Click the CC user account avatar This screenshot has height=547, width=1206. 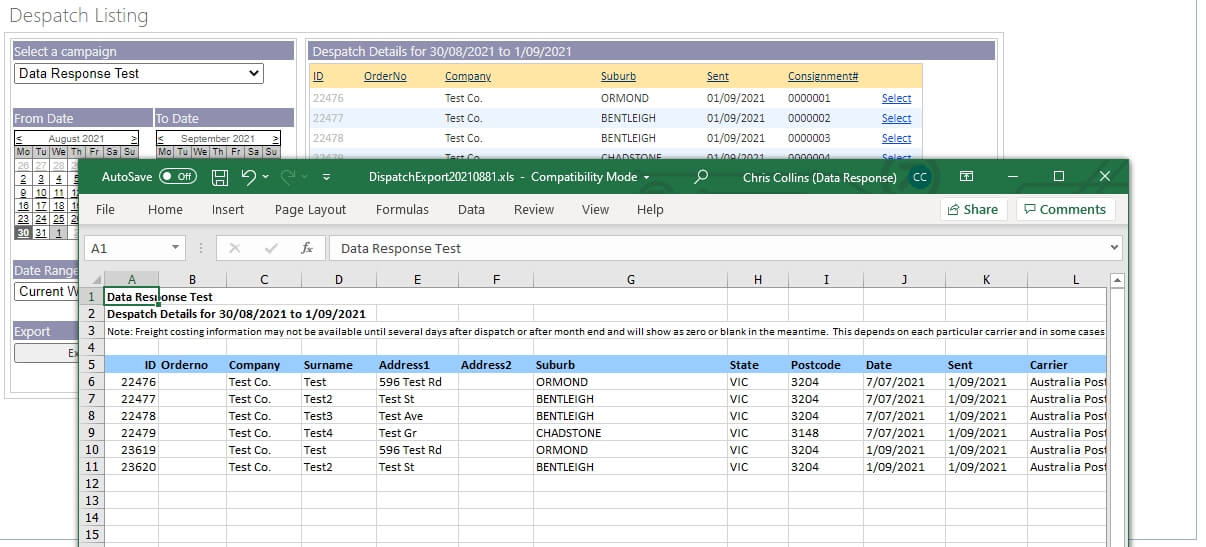[x=919, y=177]
